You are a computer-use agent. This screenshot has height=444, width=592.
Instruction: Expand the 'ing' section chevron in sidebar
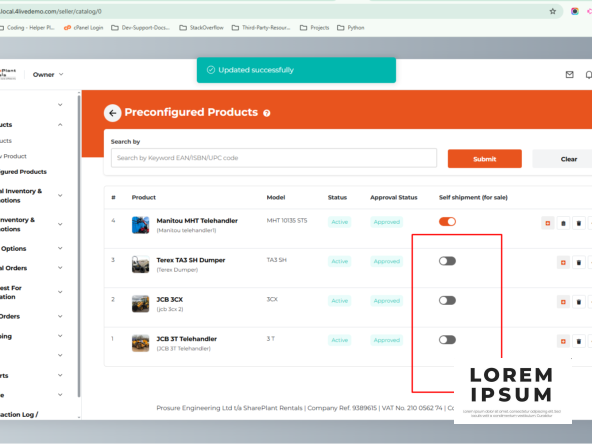tap(60, 336)
